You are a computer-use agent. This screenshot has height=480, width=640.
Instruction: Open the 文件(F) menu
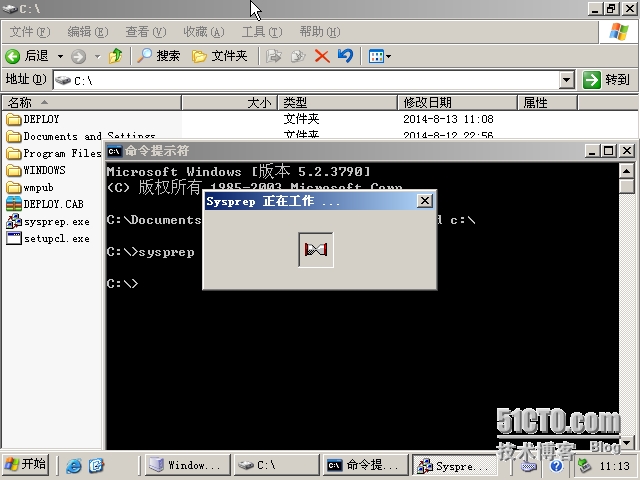point(30,32)
